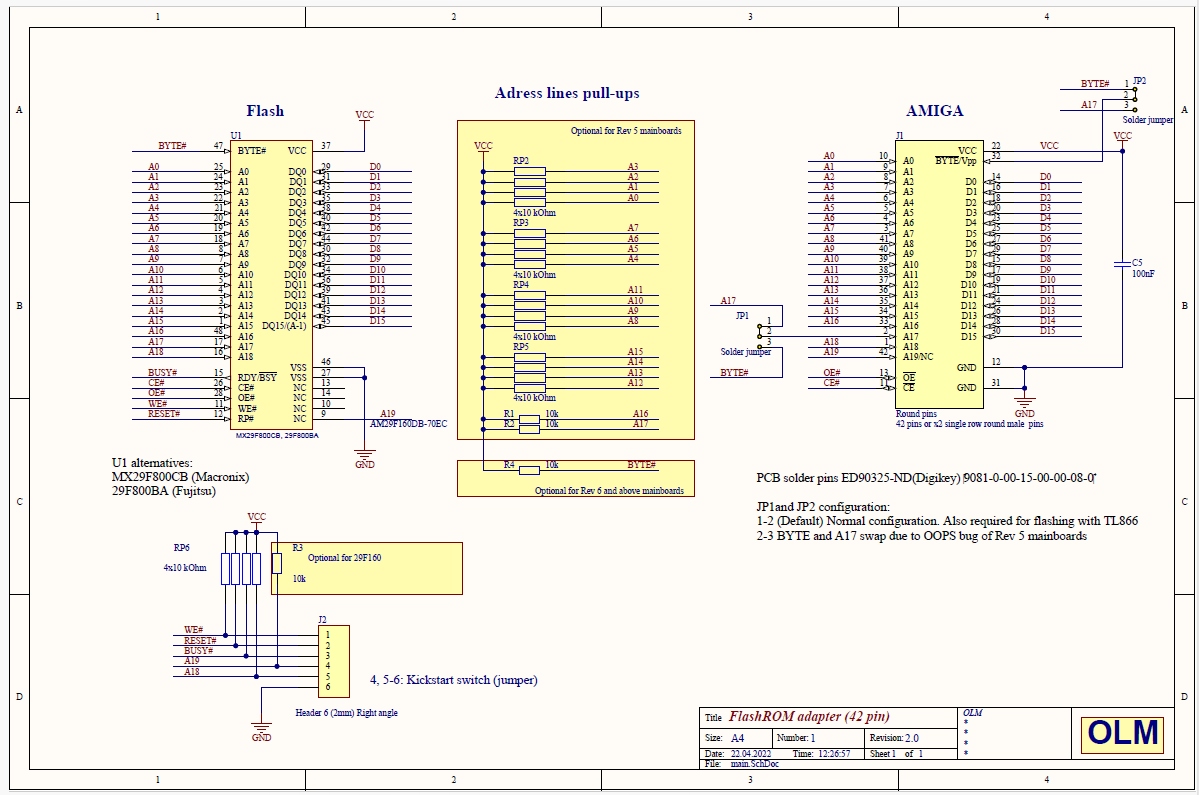Viewport: 1199px width, 795px height.
Task: Click the R3 resistor designator
Action: (x=297, y=548)
